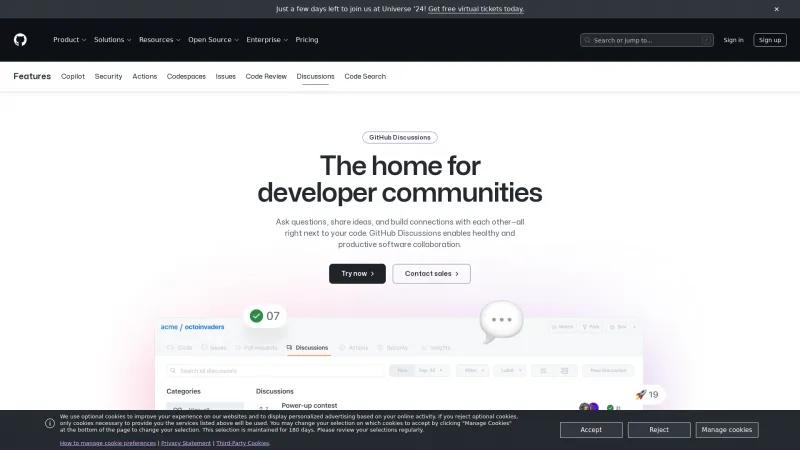This screenshot has height=450, width=800.
Task: Reject optional cookies
Action: [x=659, y=430]
